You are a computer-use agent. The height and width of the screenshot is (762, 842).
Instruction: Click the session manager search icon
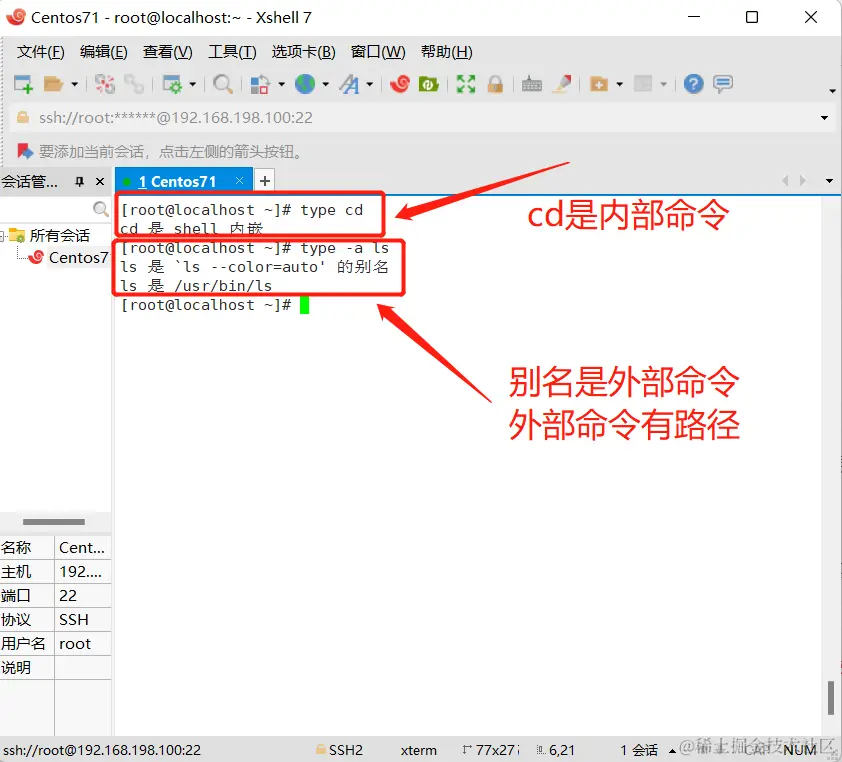(x=100, y=208)
